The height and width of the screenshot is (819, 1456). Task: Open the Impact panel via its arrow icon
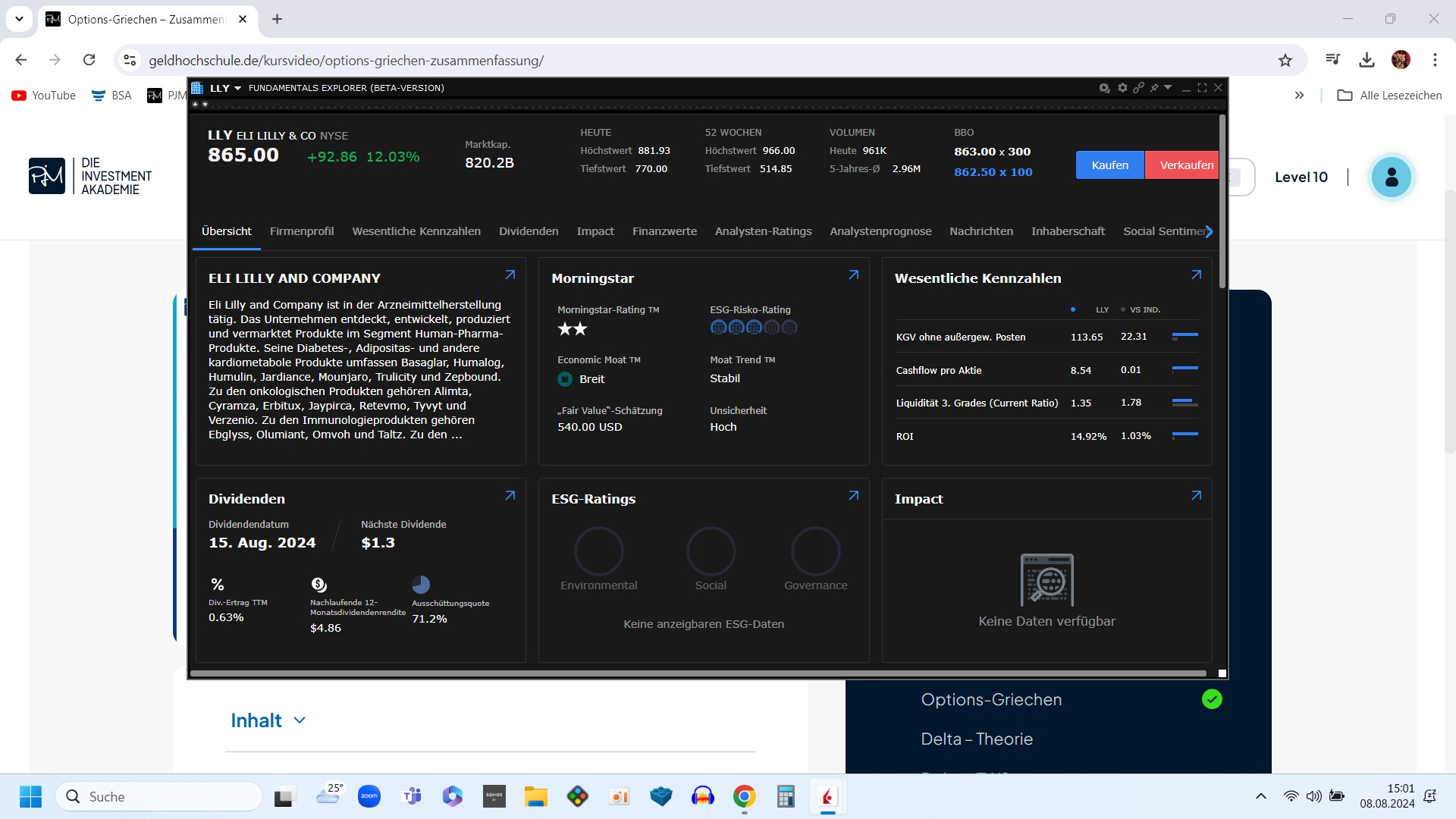point(1196,496)
